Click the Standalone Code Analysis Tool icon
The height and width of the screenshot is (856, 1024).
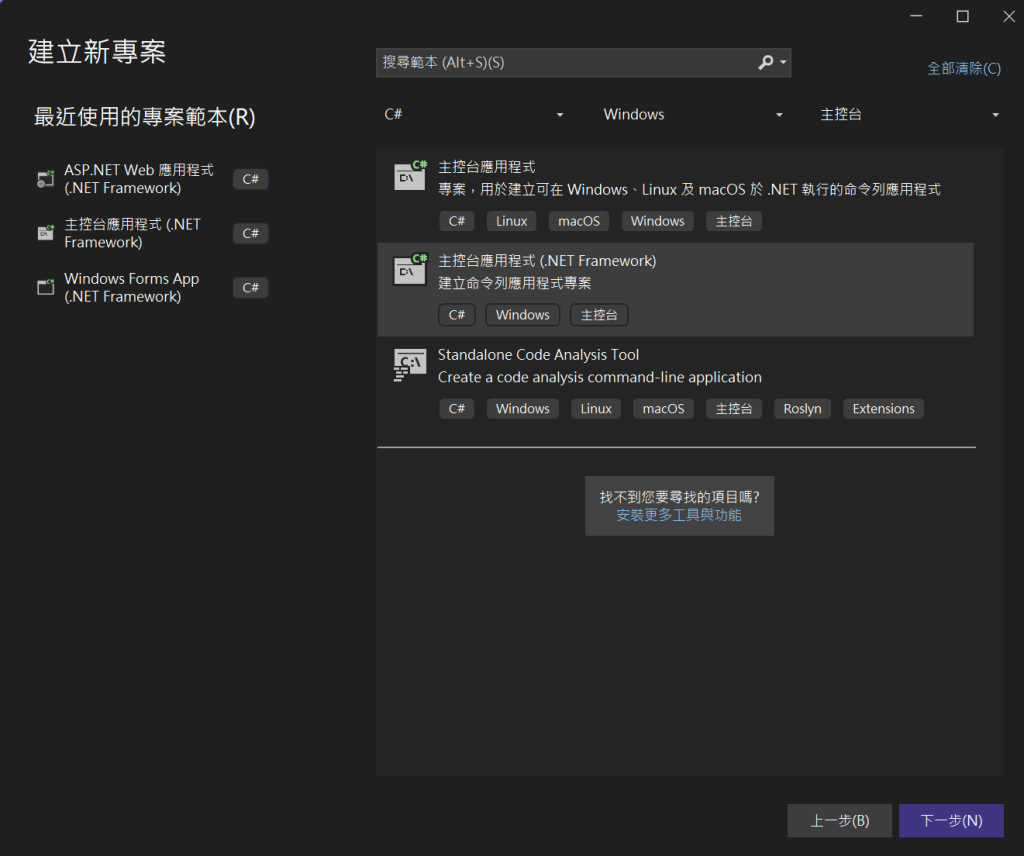[410, 364]
